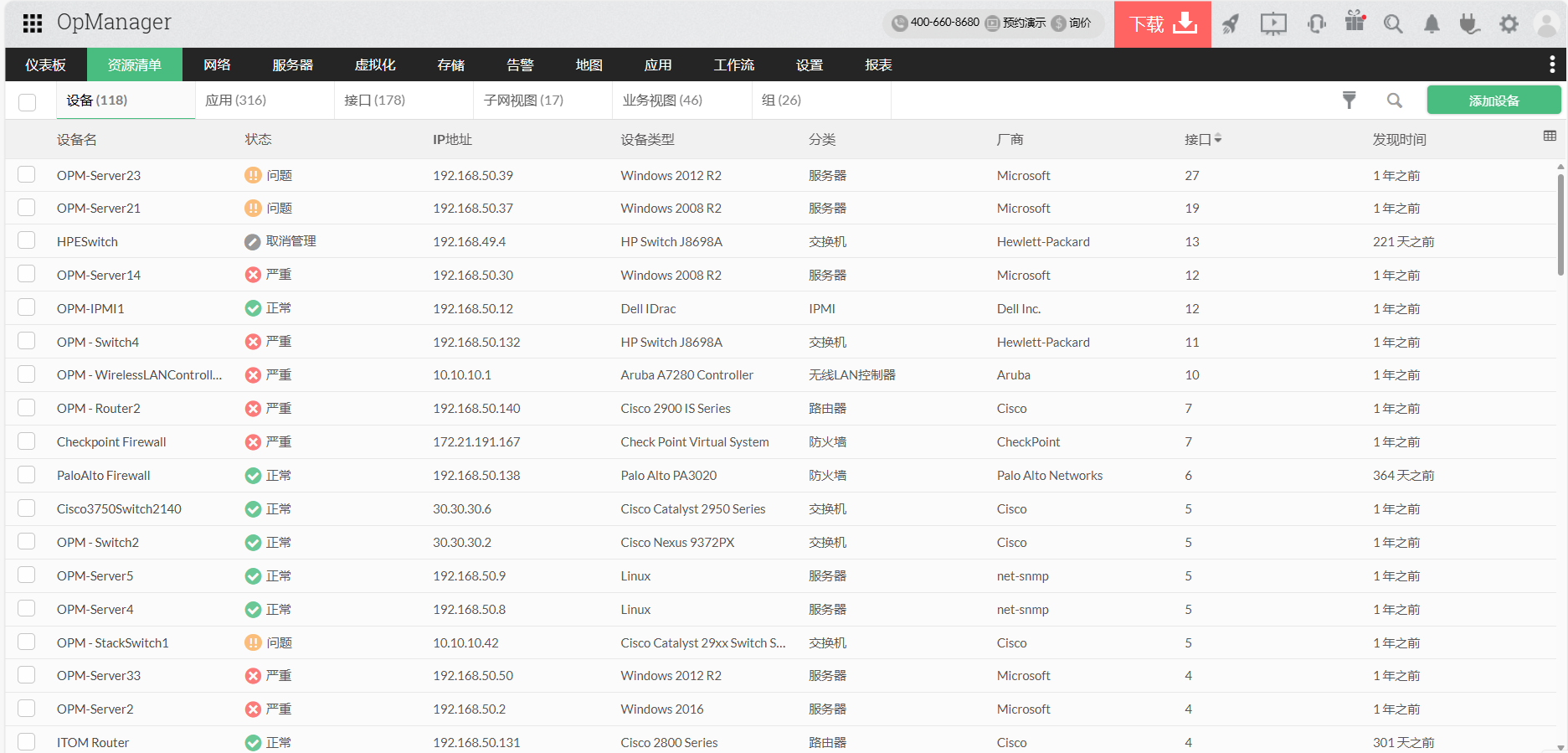
Task: Open the 网络 menu
Action: pos(217,64)
